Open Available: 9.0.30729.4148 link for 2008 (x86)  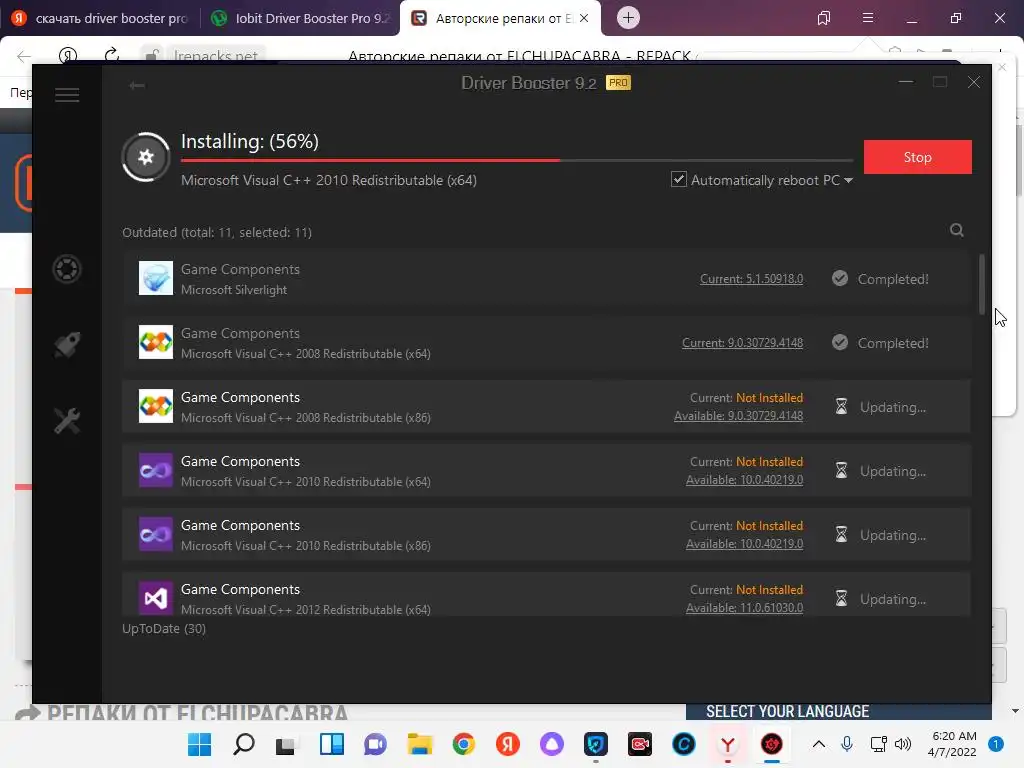point(738,416)
